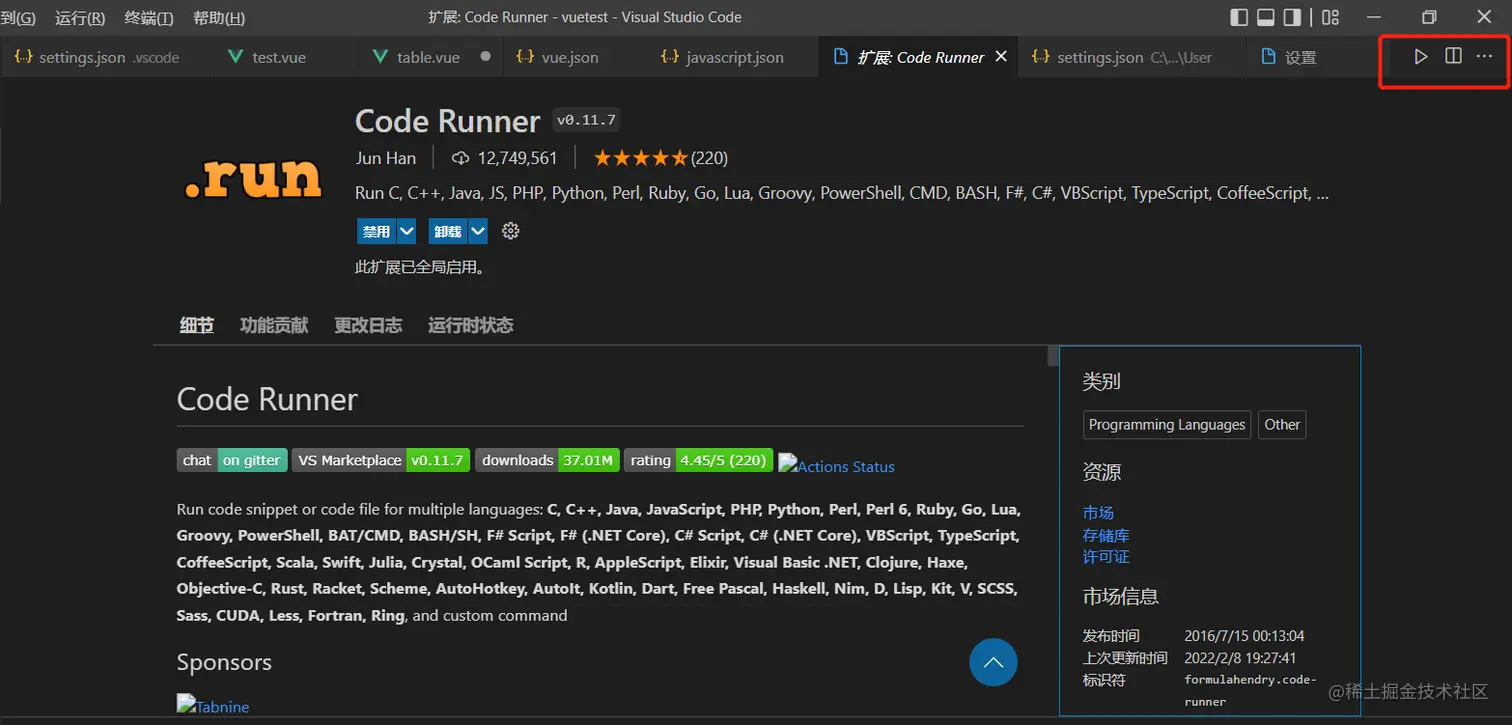
Task: Toggle the primary sidebar layout icon
Action: coord(1239,17)
